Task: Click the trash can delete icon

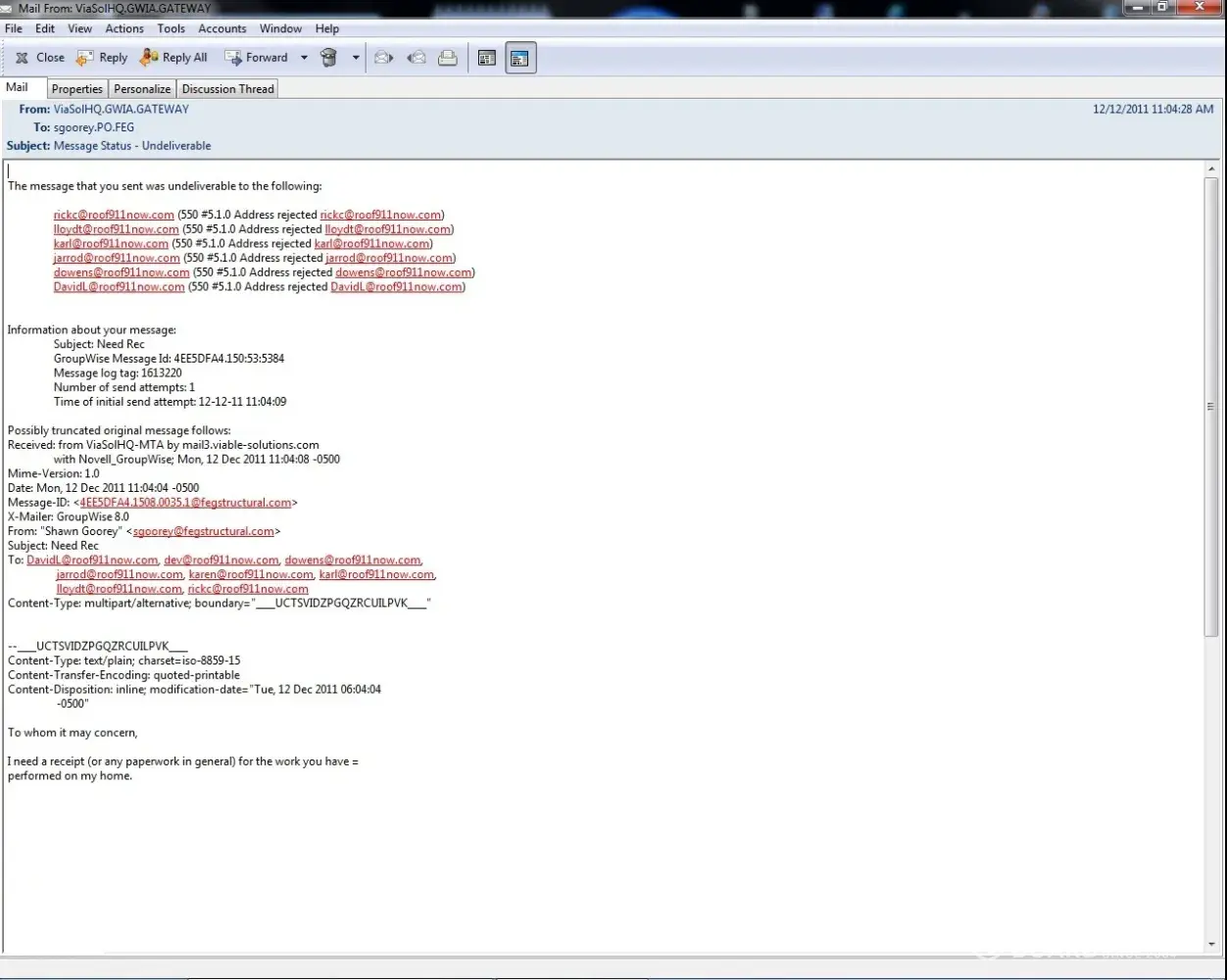Action: click(x=328, y=58)
